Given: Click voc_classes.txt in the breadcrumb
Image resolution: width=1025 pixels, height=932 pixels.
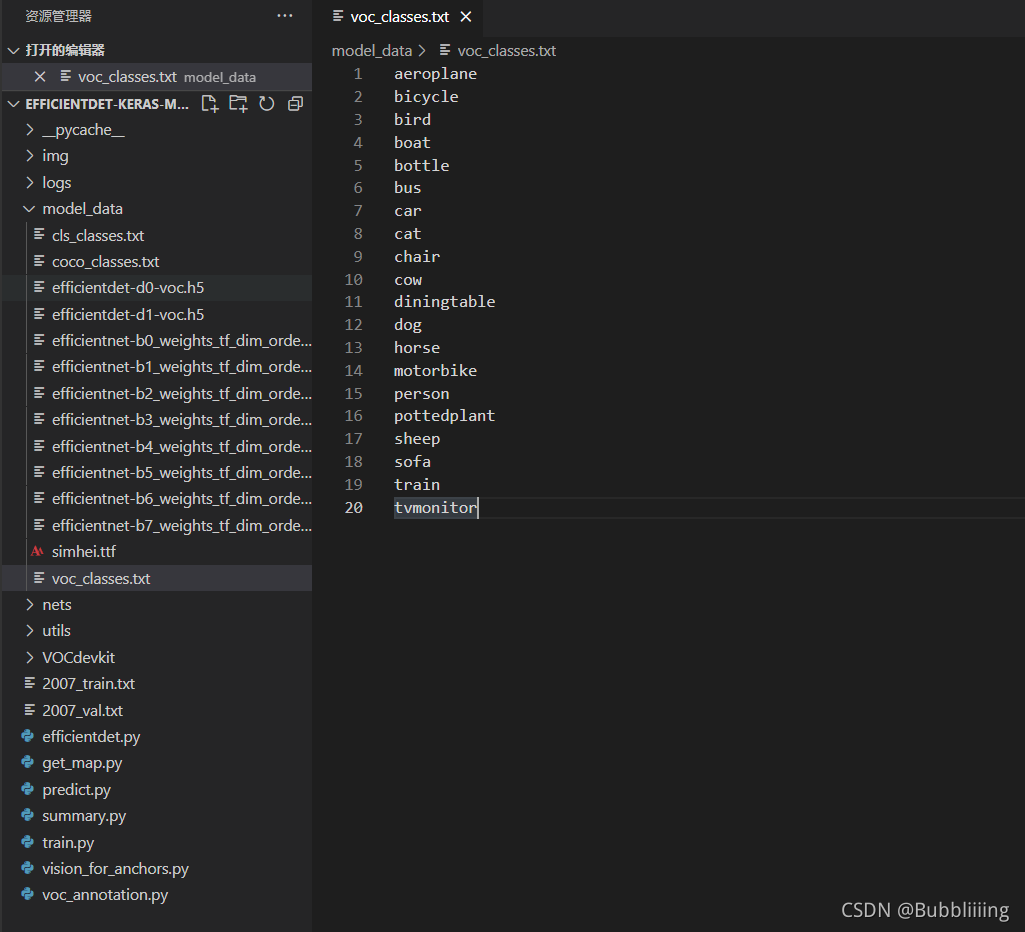Looking at the screenshot, I should (507, 51).
